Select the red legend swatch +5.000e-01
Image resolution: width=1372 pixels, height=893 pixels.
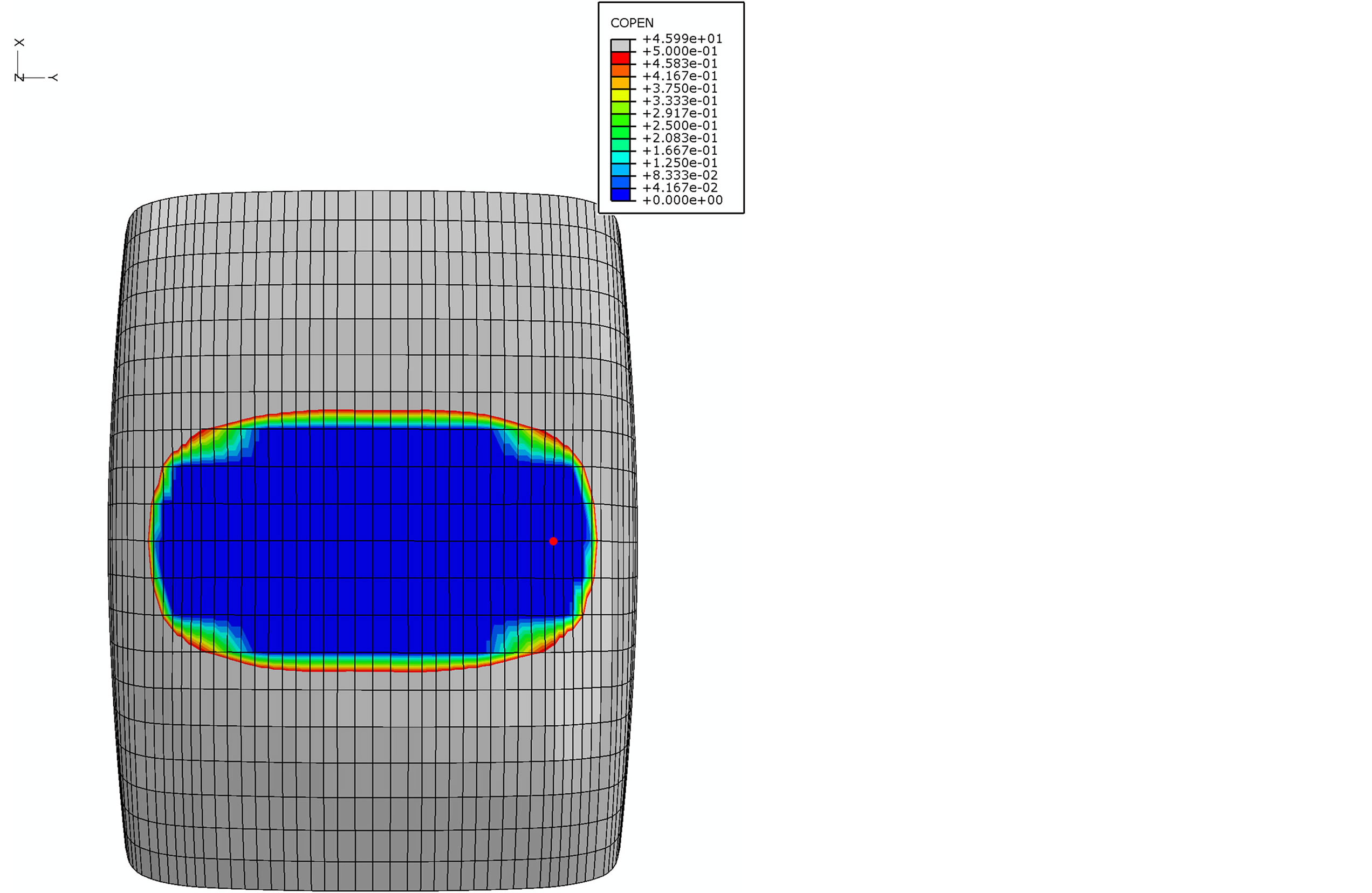620,58
